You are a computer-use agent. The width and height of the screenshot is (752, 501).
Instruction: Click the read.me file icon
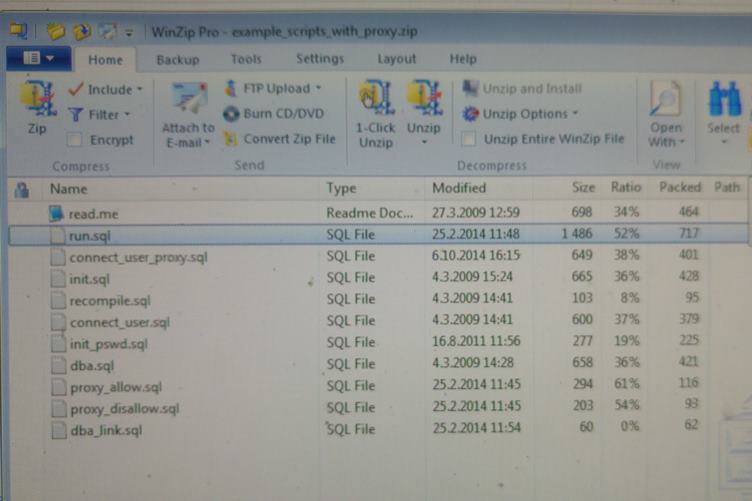click(x=57, y=213)
